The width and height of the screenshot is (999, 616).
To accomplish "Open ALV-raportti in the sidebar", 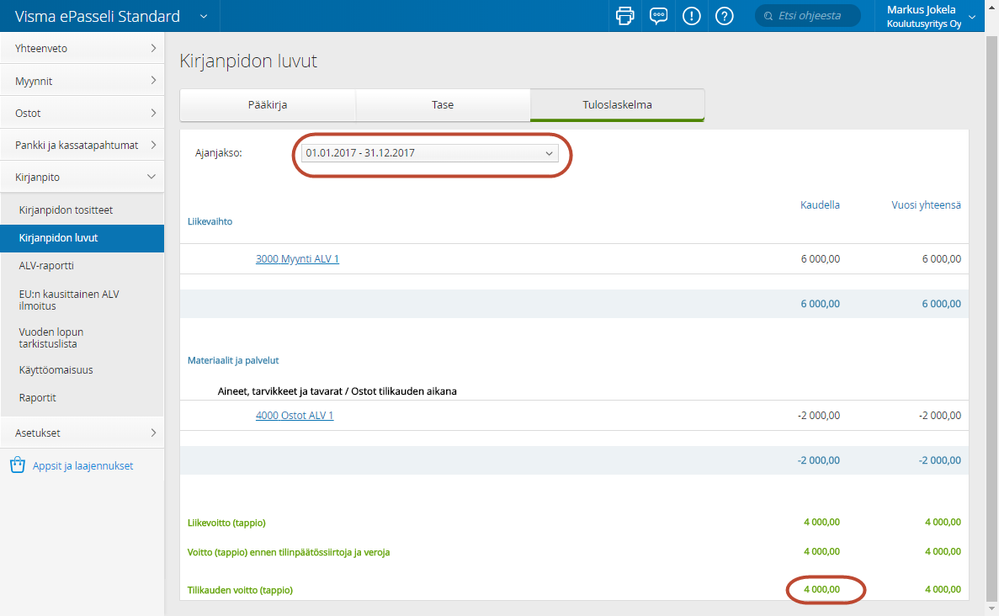I will coord(47,266).
